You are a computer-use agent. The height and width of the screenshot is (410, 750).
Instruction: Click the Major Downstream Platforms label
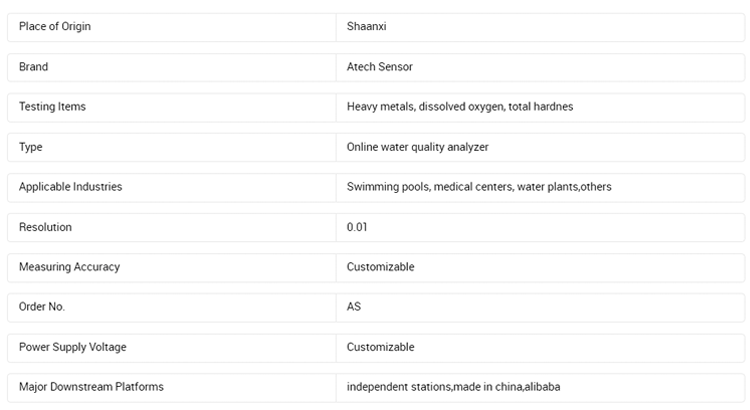(x=91, y=387)
